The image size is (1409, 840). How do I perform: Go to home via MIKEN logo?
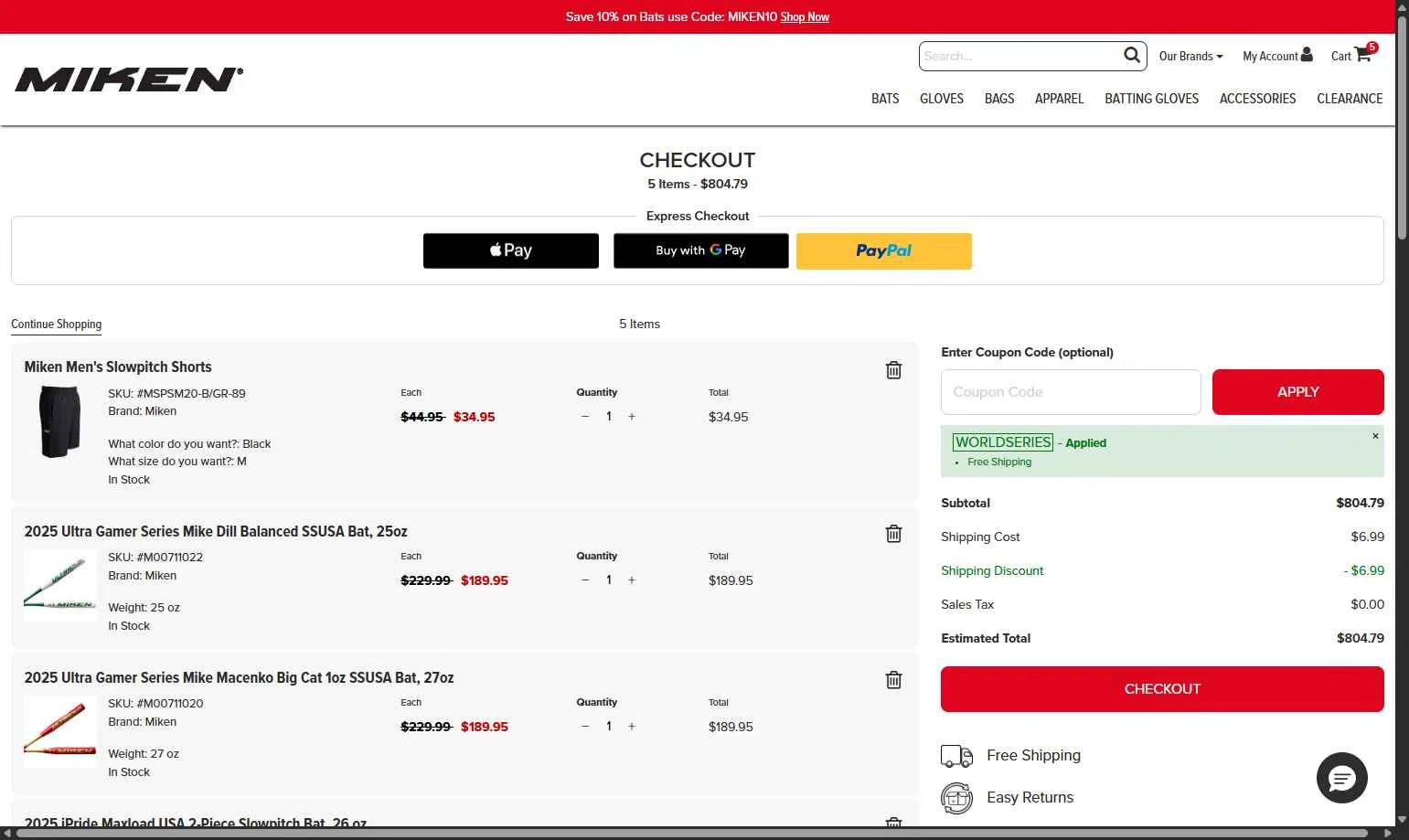point(129,80)
